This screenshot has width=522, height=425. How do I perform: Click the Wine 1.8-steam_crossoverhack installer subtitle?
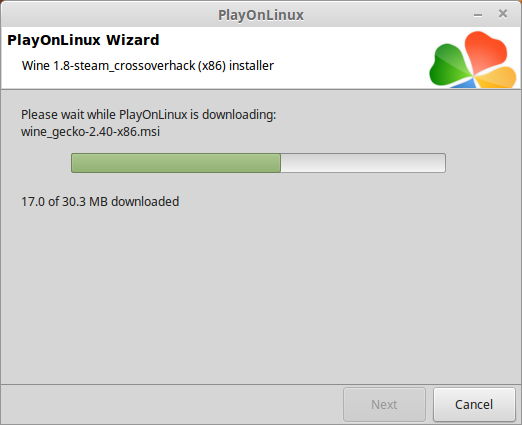(x=148, y=66)
